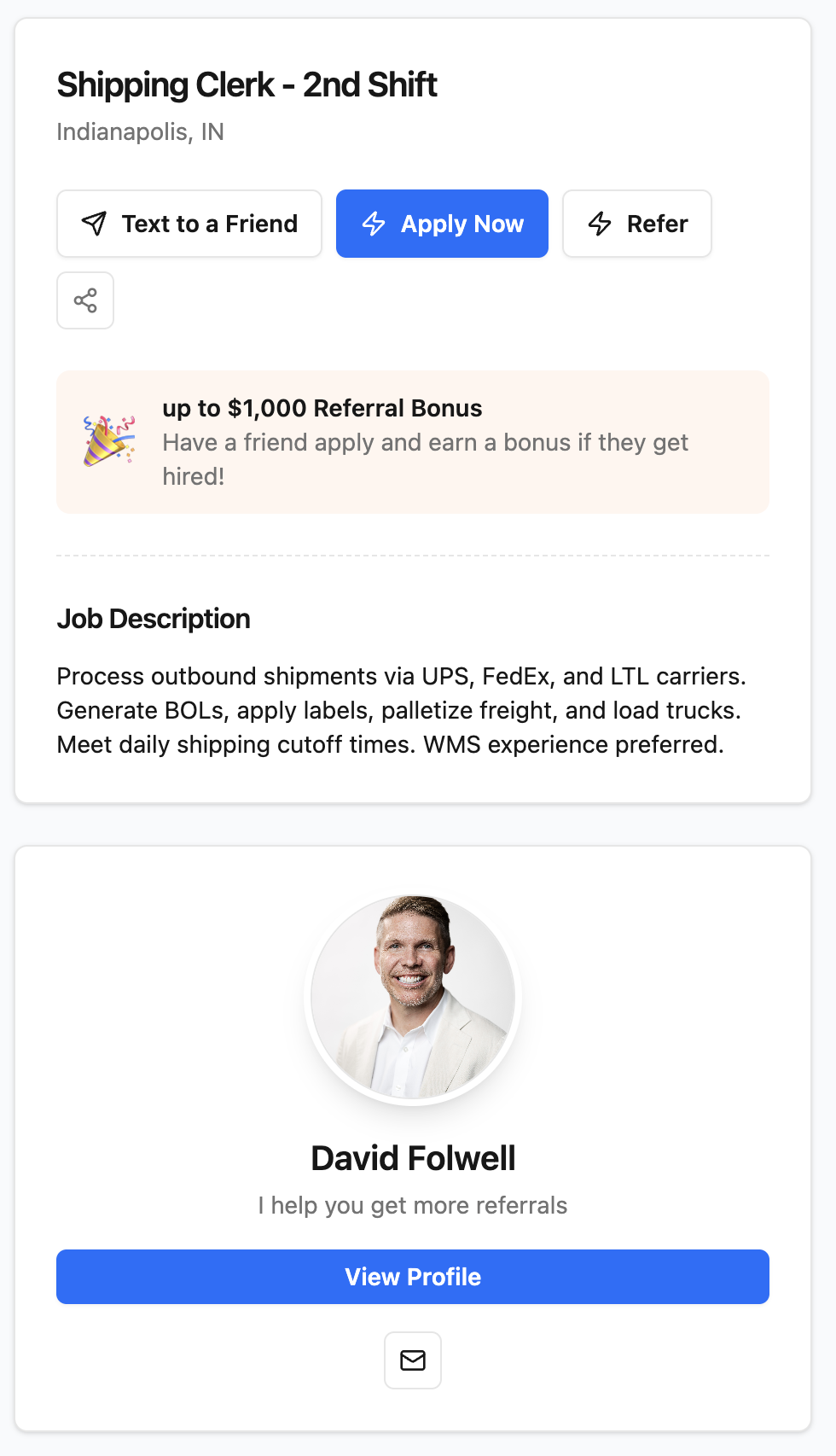Click the lightning bolt in Refer
Image resolution: width=836 pixels, height=1456 pixels.
(600, 224)
